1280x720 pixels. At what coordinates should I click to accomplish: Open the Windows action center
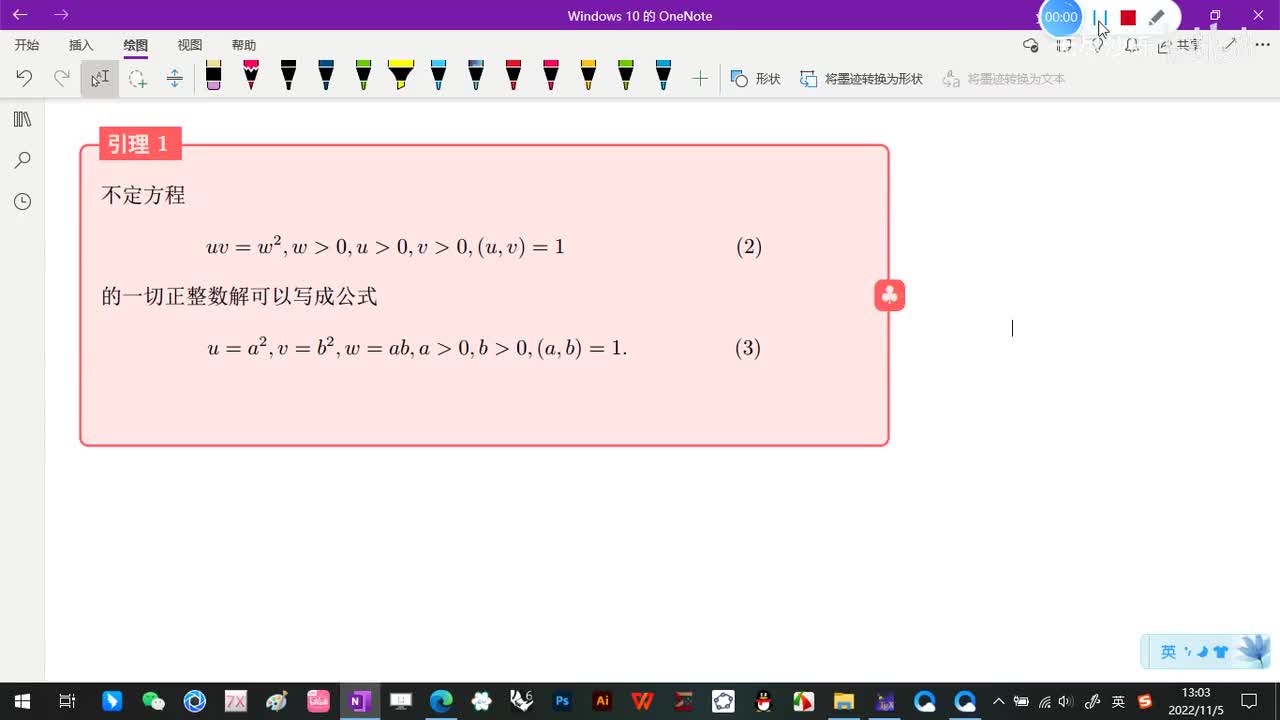tap(1249, 701)
